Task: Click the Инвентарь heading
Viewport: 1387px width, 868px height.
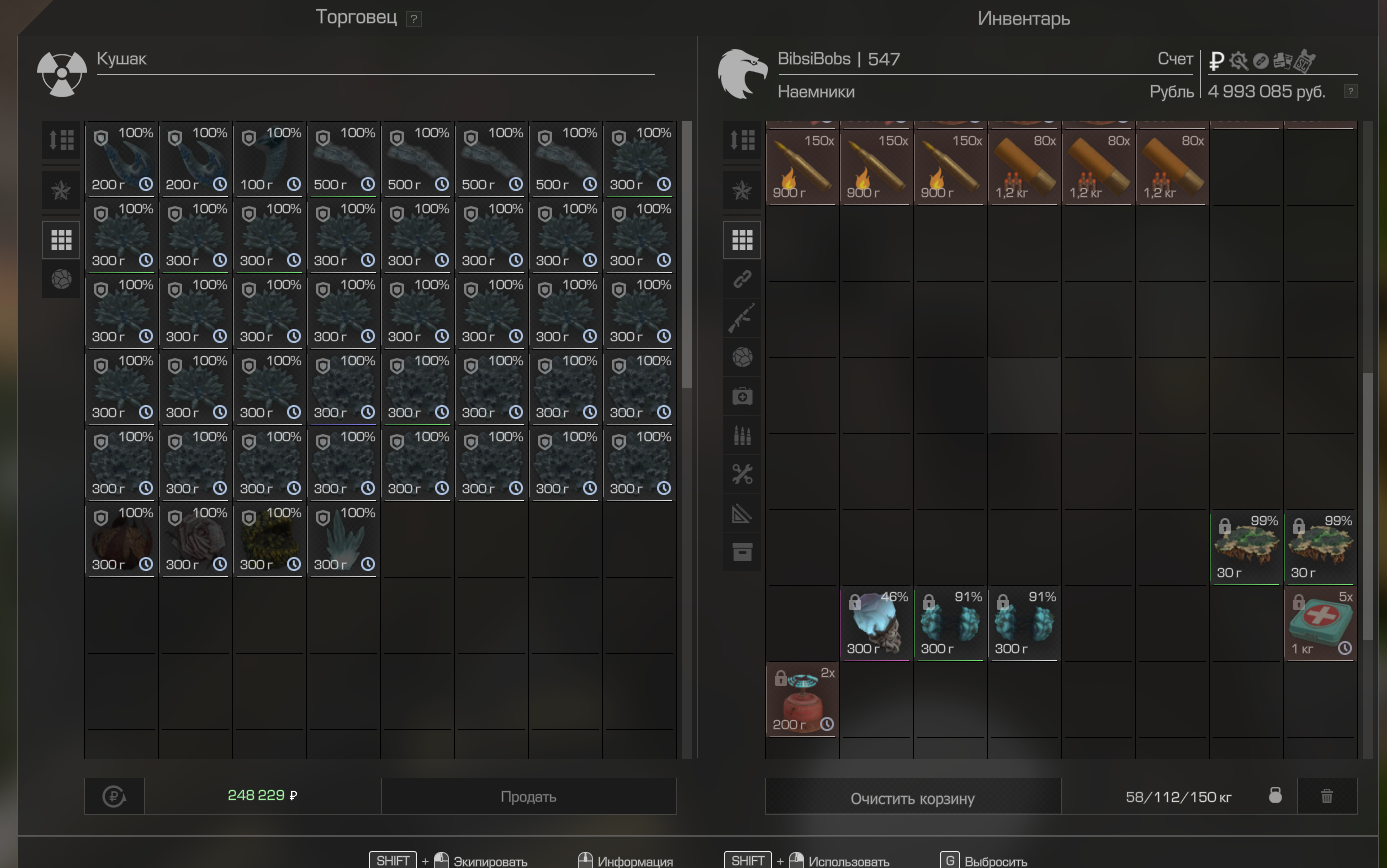Action: pyautogui.click(x=1024, y=18)
